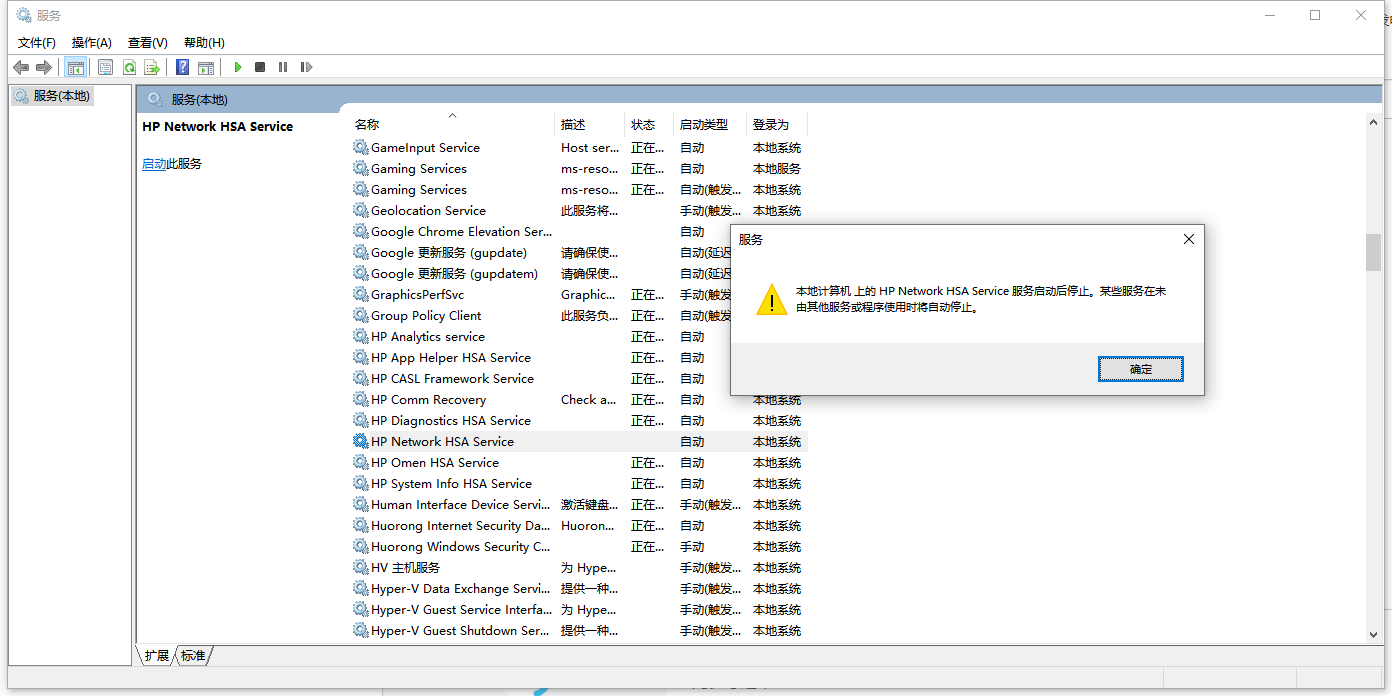The image size is (1392, 696).
Task: Click the back navigation arrow
Action: (x=21, y=67)
